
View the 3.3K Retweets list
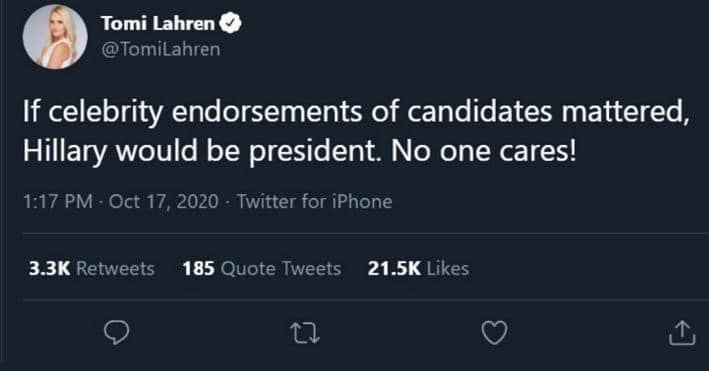92,269
